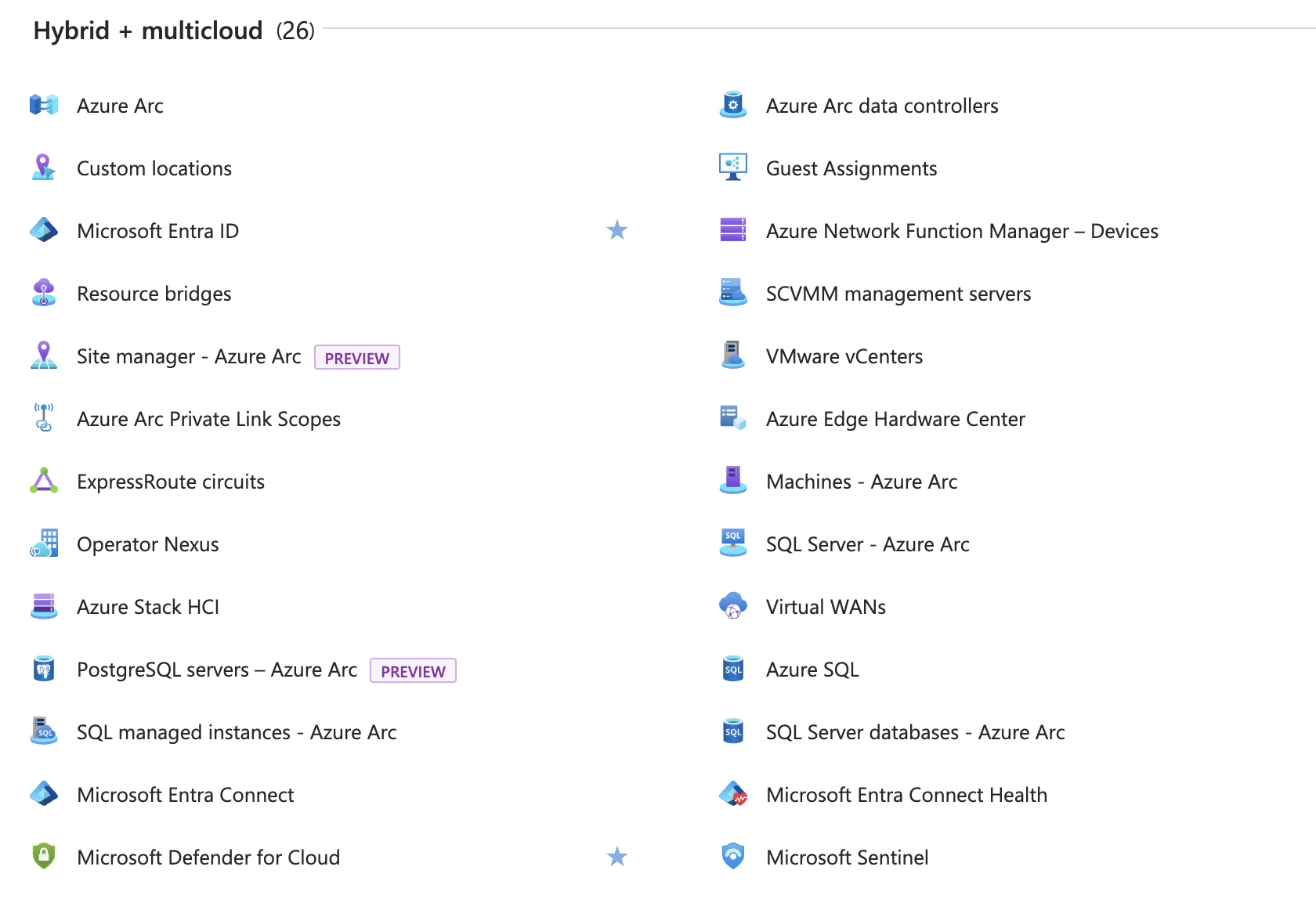Select Operator Nexus

point(148,544)
